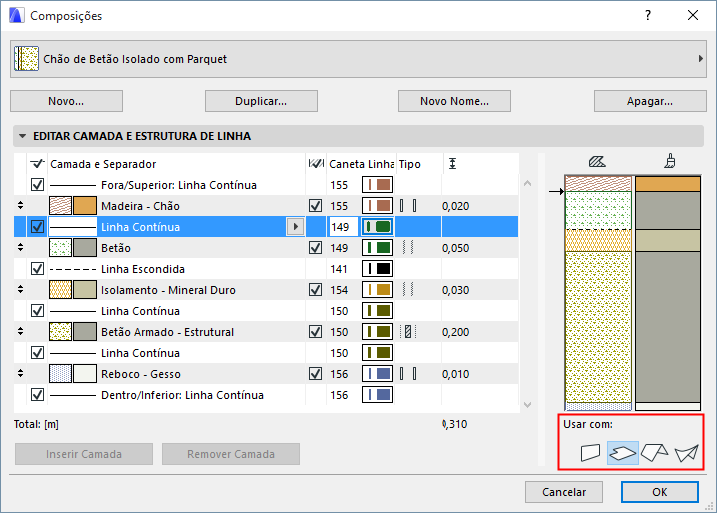Click the Apagar... button
This screenshot has height=513, width=717.
(650, 101)
